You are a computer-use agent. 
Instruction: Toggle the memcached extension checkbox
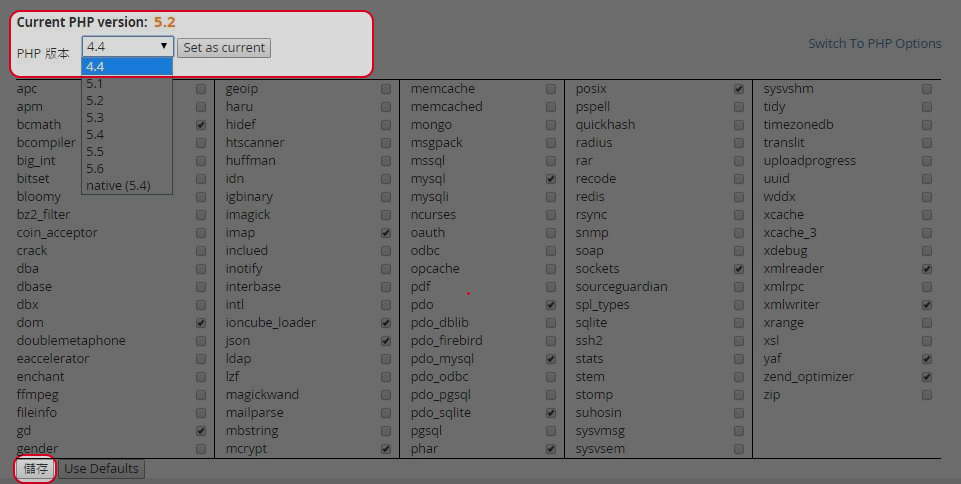[551, 107]
